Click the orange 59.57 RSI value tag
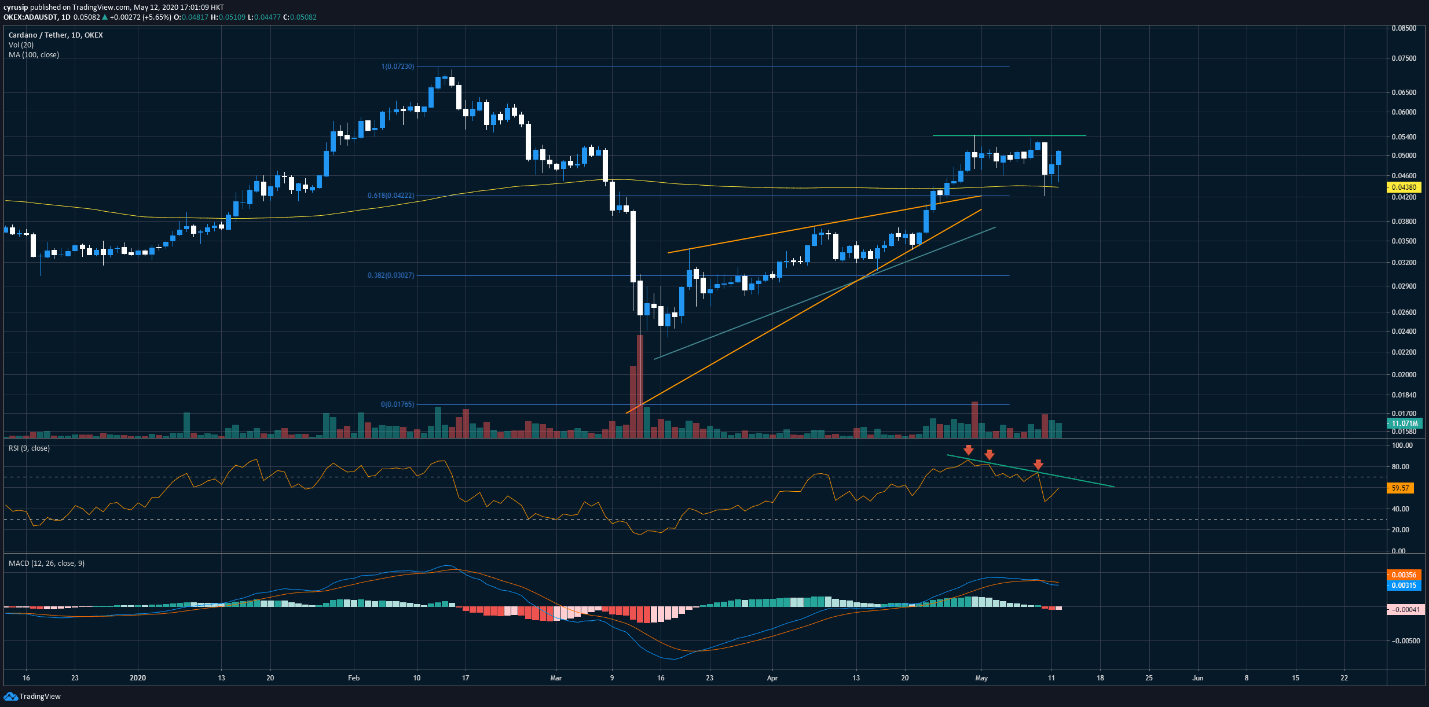Screen dimensions: 1429x707 pos(1400,488)
